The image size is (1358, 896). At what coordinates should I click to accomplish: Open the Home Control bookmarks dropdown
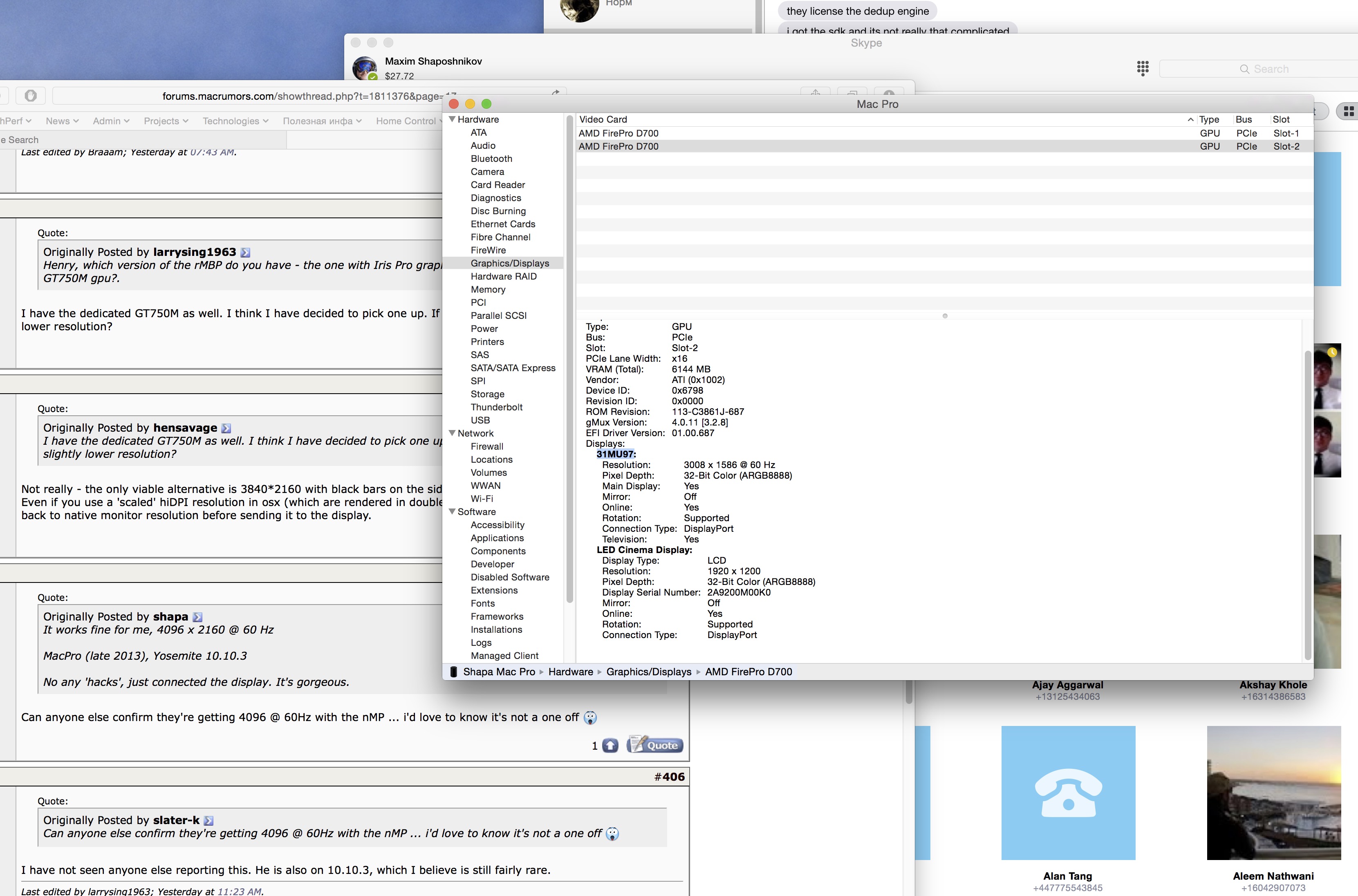coord(409,121)
